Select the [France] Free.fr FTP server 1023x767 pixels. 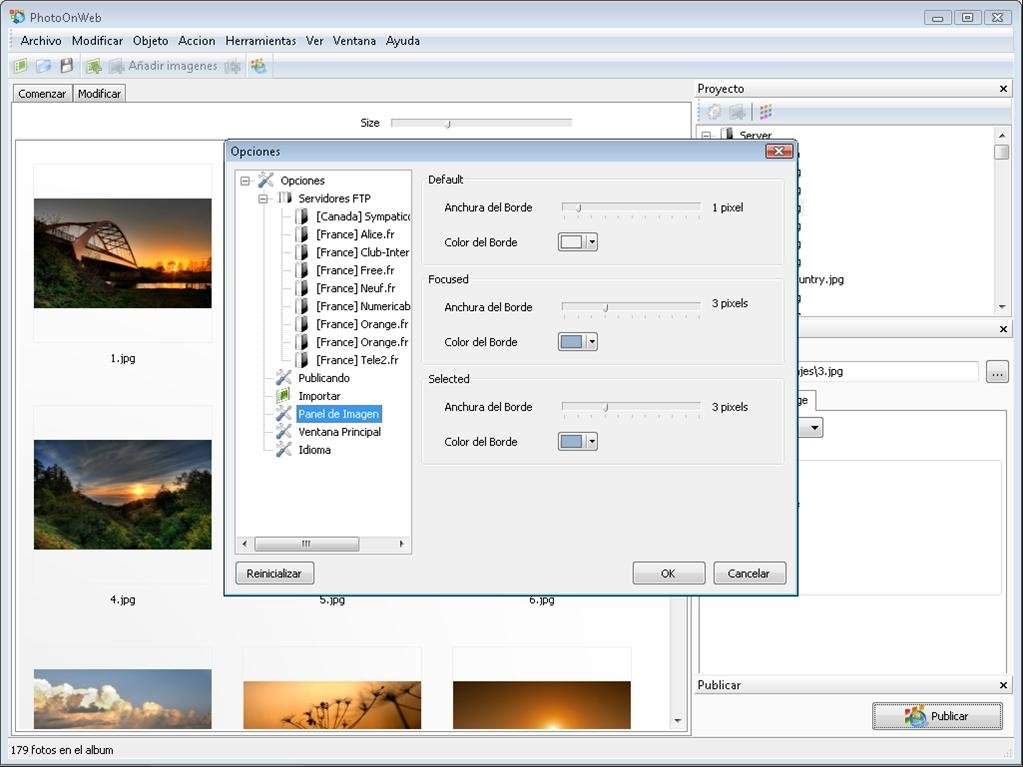(x=355, y=270)
